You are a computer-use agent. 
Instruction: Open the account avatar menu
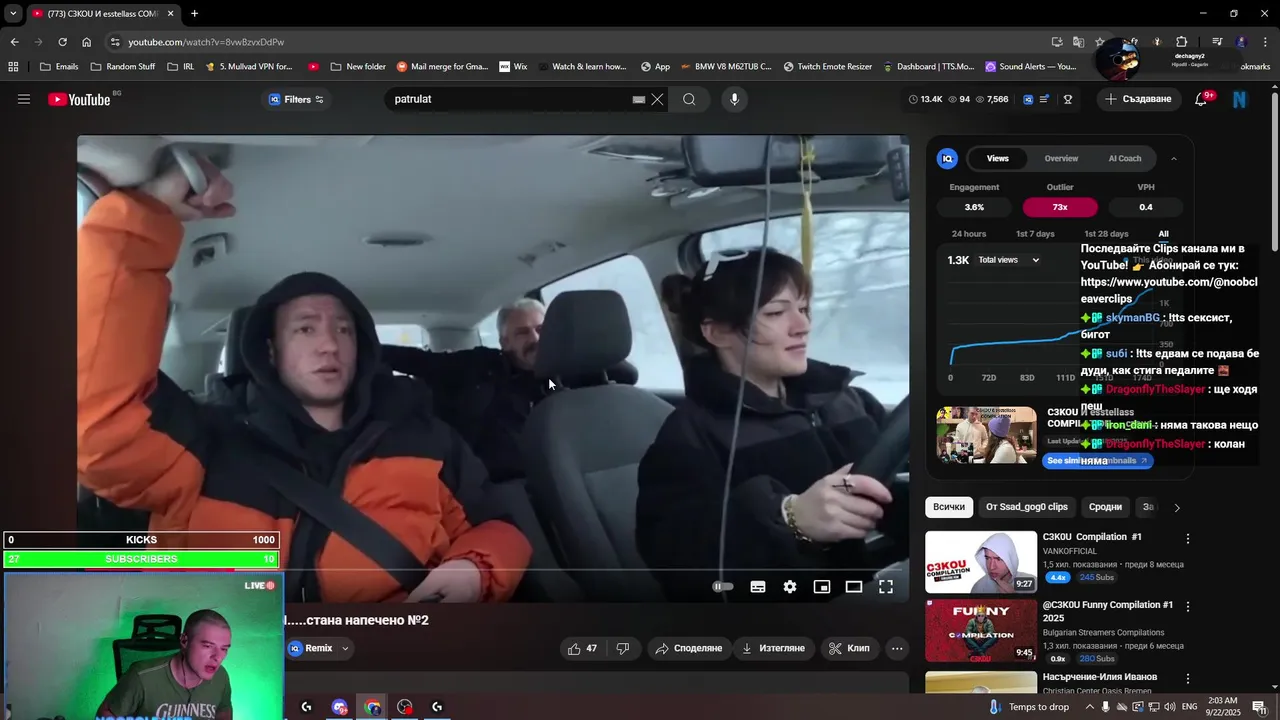[x=1240, y=99]
